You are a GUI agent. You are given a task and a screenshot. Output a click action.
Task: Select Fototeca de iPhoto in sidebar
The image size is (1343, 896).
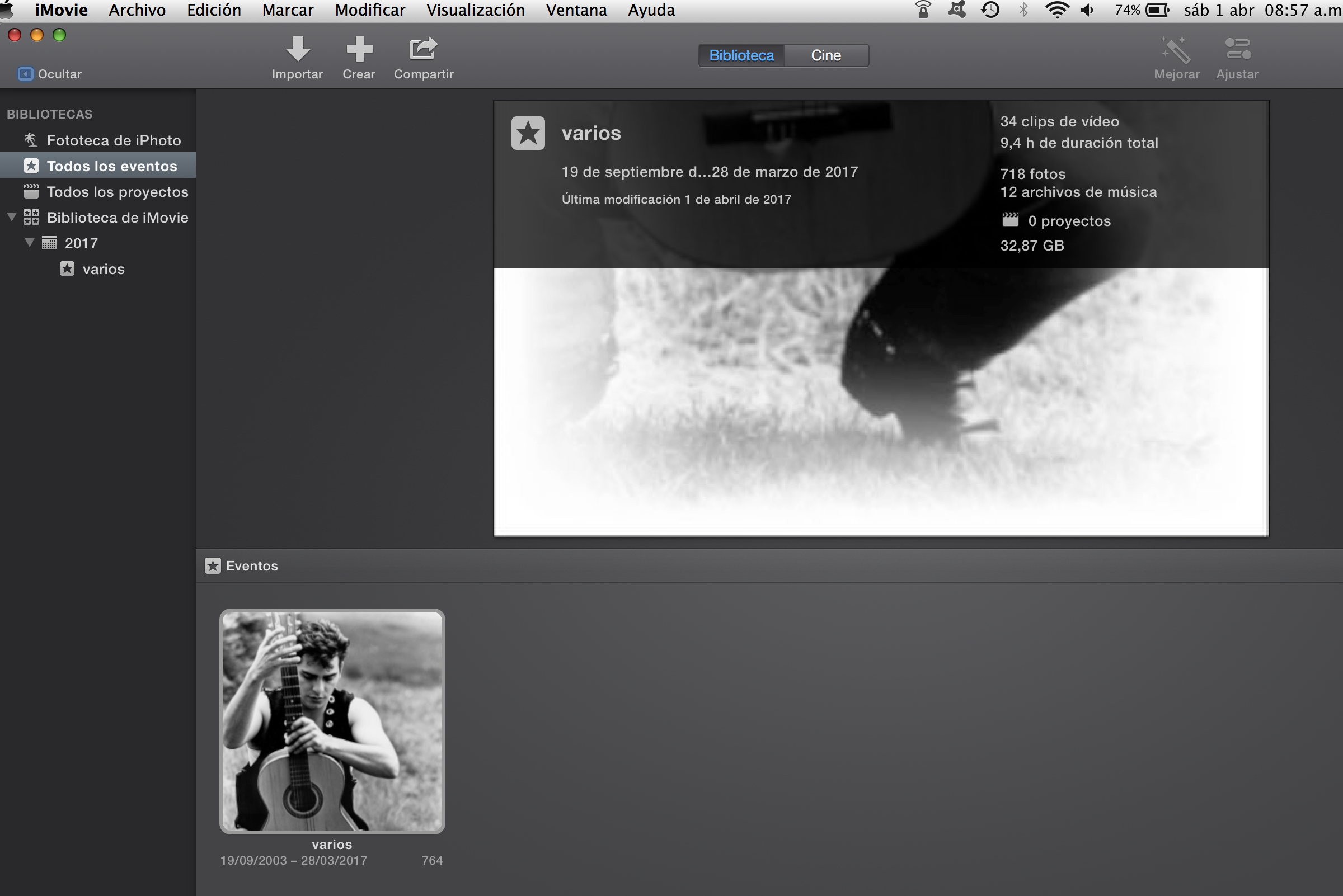113,140
